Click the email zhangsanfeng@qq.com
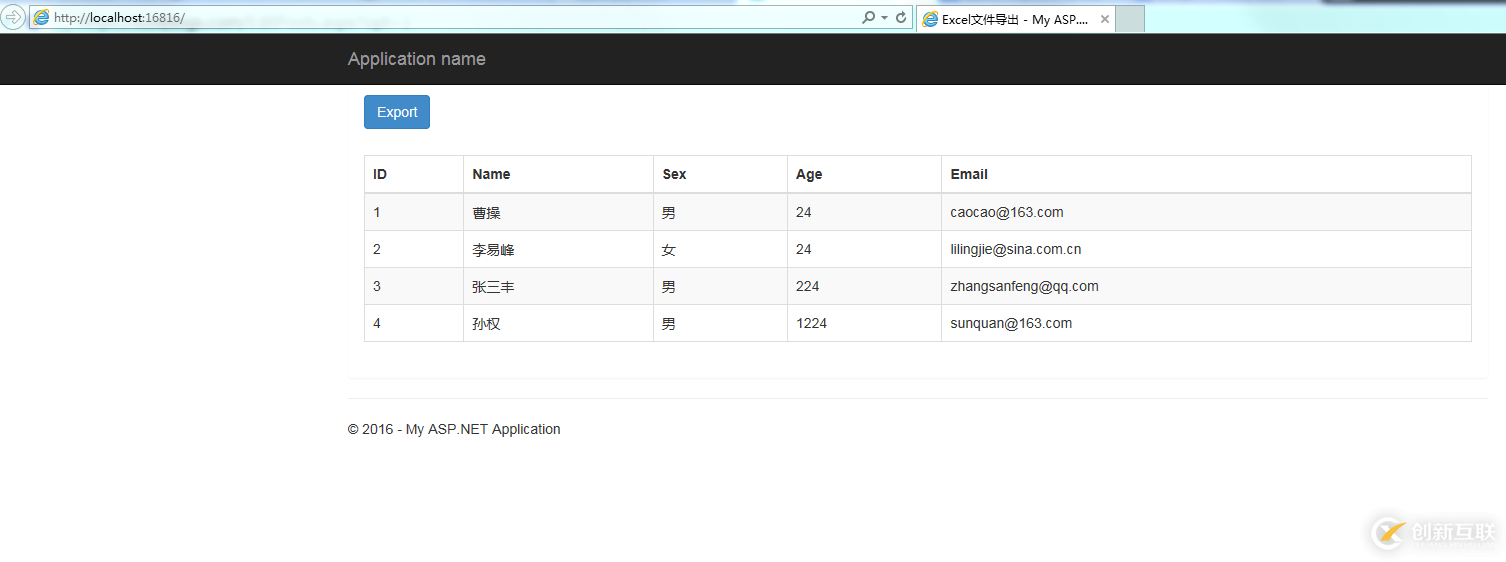The height and width of the screenshot is (562, 1506). coord(1024,286)
